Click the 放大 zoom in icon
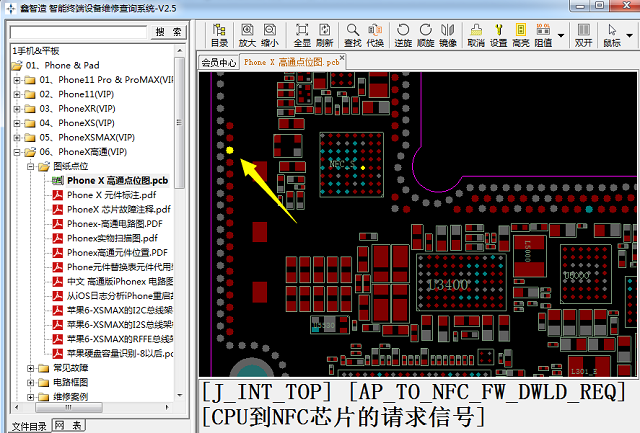This screenshot has height=433, width=640. pyautogui.click(x=247, y=35)
